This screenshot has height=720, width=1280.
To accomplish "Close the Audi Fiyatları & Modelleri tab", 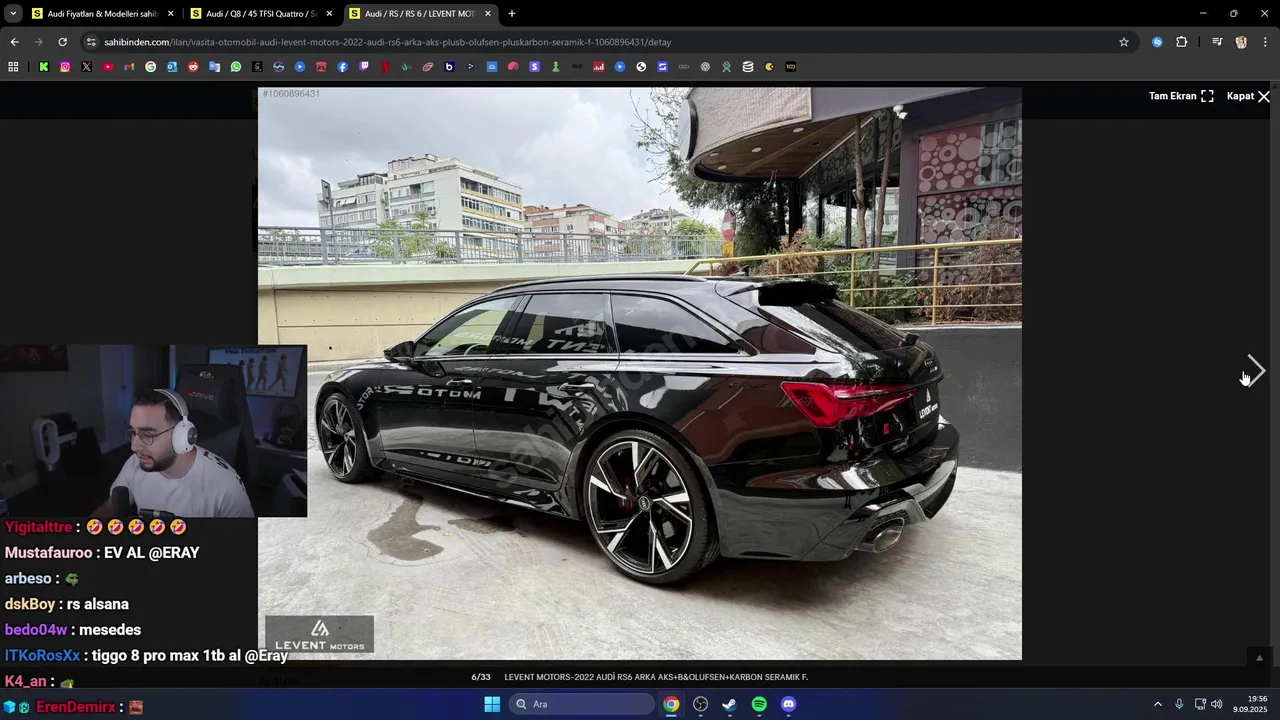I will [x=170, y=14].
